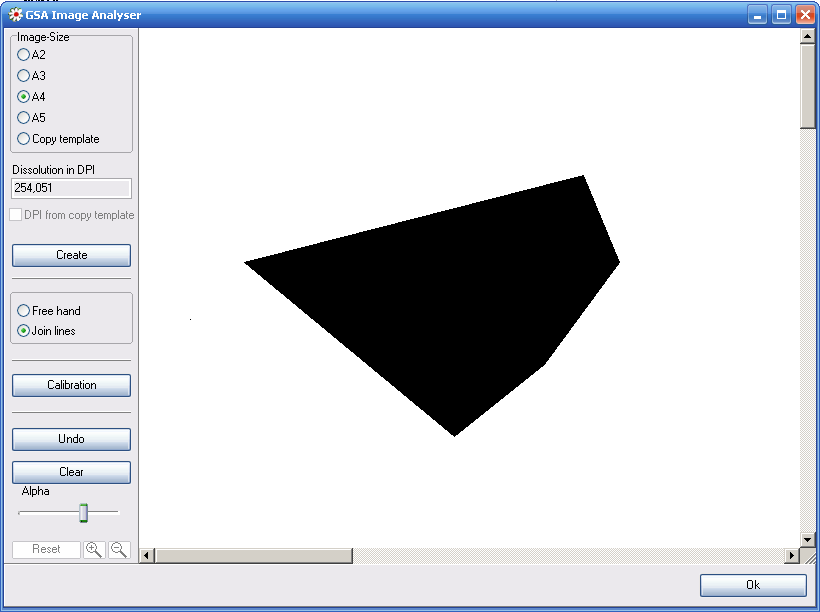The image size is (820, 612).
Task: Click the horizontal scrollbar right arrow
Action: click(x=792, y=556)
